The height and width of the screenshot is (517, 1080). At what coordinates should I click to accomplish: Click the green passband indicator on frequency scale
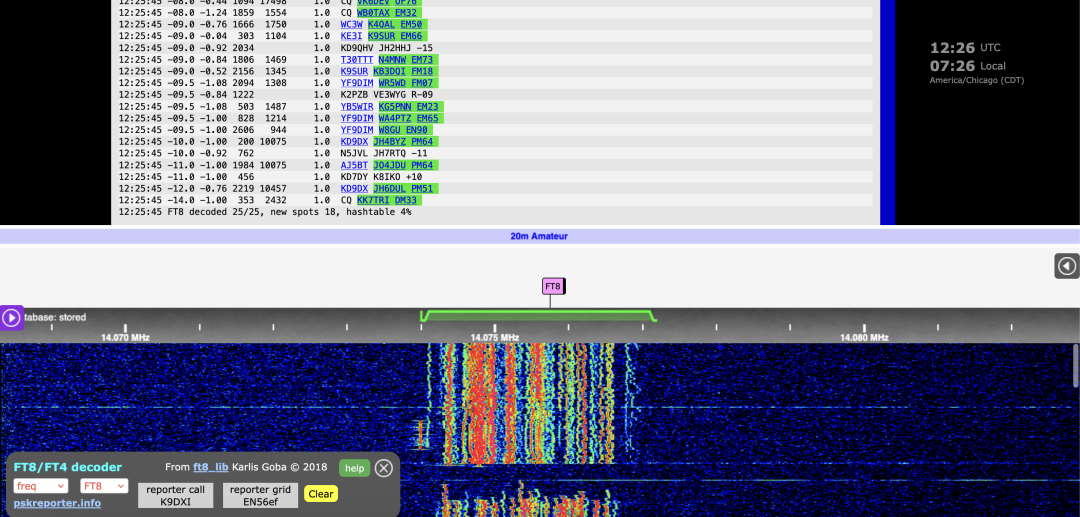(538, 316)
